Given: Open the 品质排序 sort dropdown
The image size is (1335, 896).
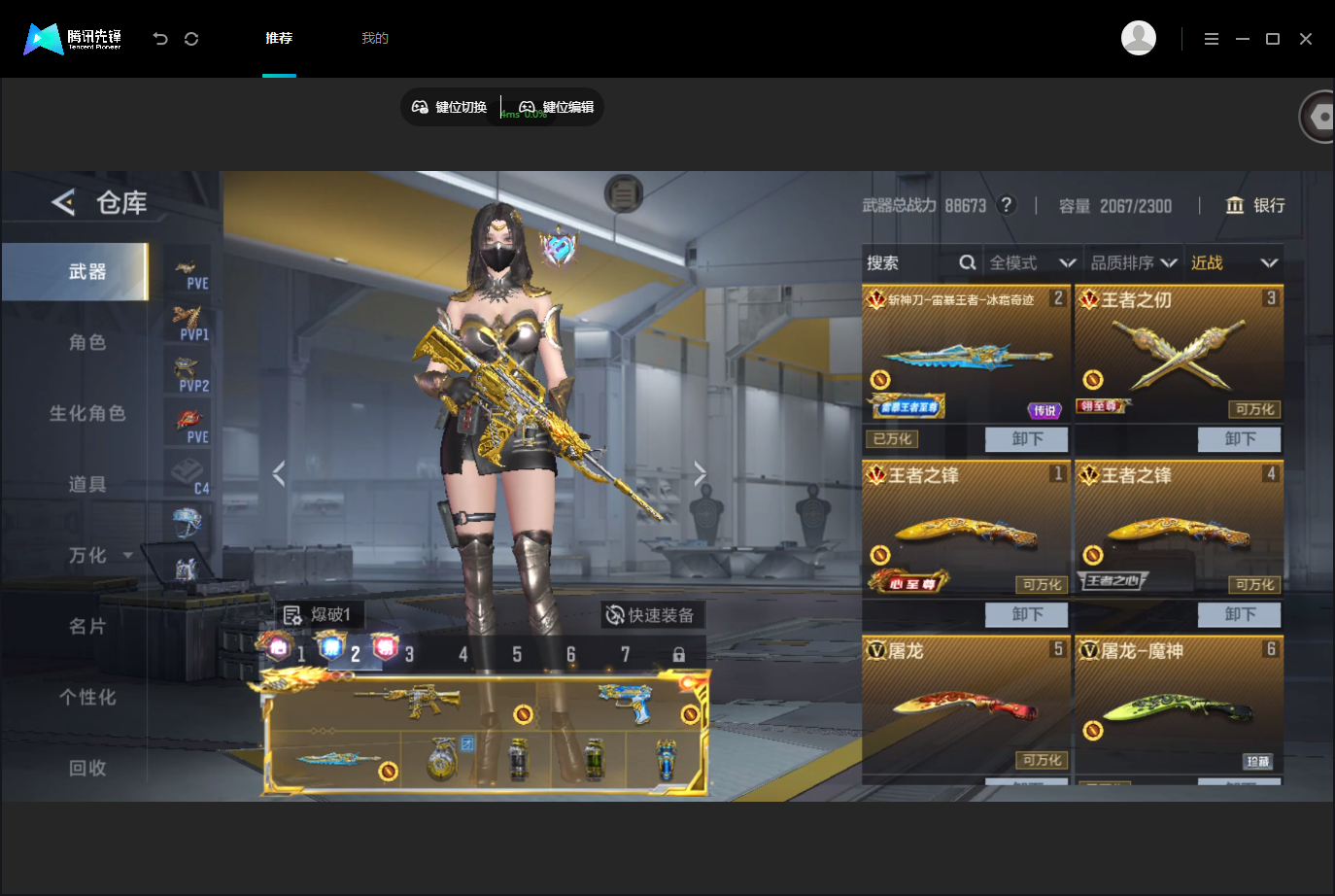Looking at the screenshot, I should click(1134, 262).
